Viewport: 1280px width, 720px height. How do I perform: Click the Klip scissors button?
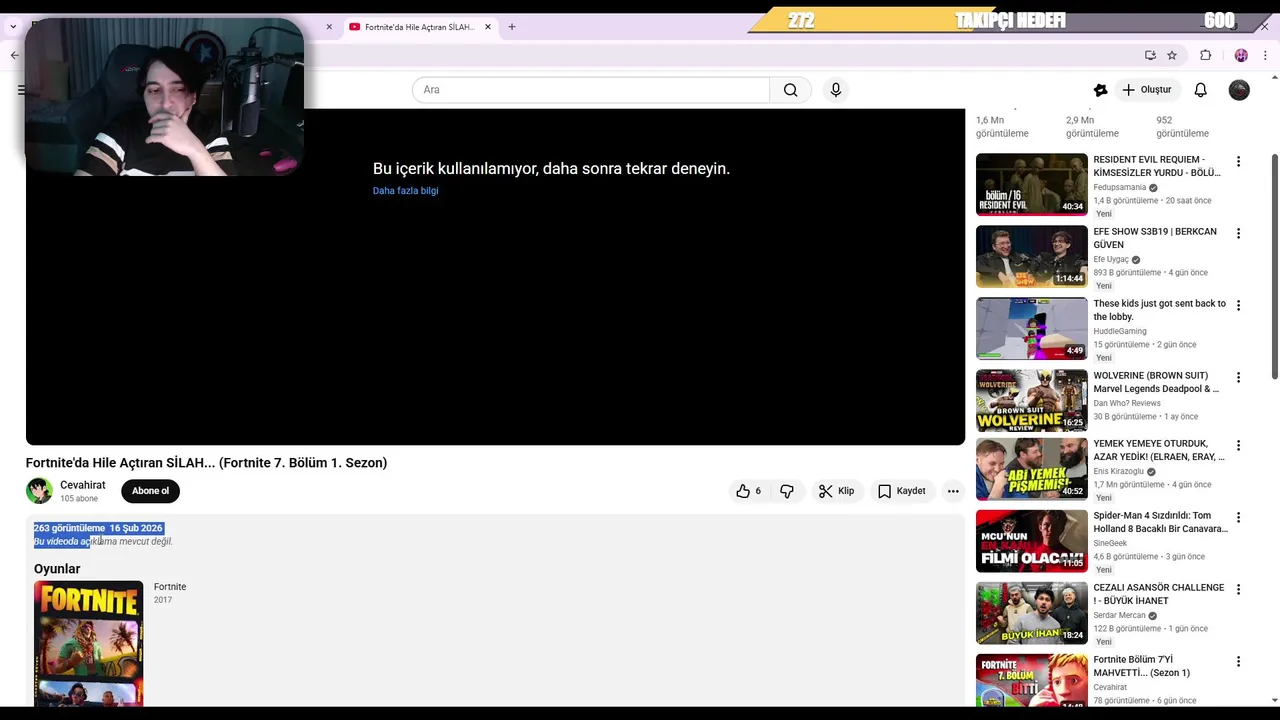pyautogui.click(x=836, y=491)
